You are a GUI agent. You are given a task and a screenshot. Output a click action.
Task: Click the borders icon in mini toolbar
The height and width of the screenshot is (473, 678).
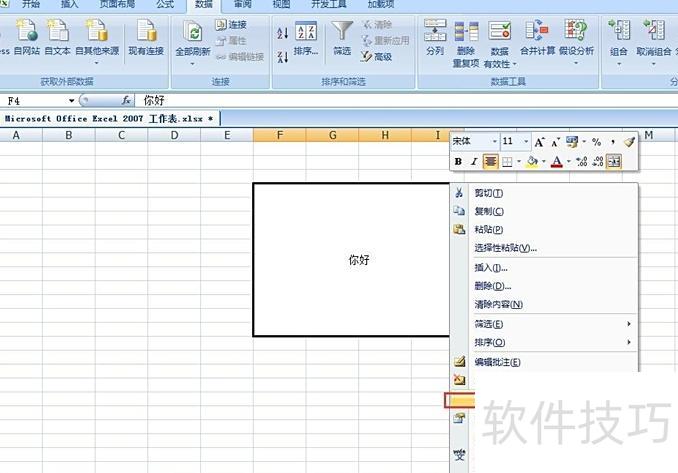point(507,162)
